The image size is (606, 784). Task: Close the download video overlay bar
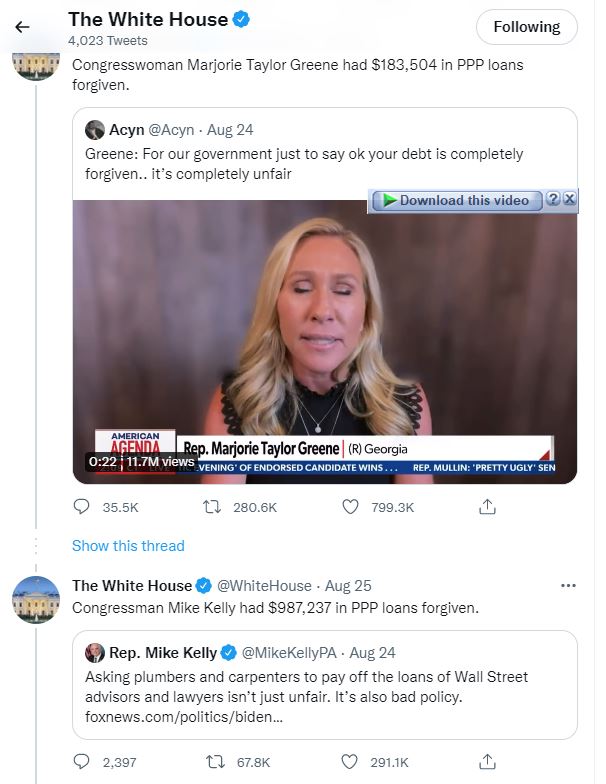pyautogui.click(x=570, y=199)
